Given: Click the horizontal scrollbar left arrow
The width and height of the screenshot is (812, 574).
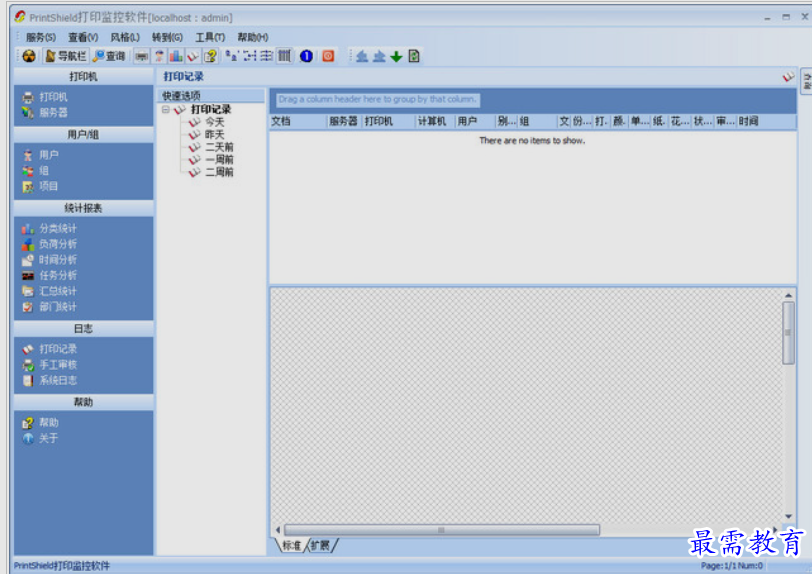Looking at the screenshot, I should pos(278,530).
